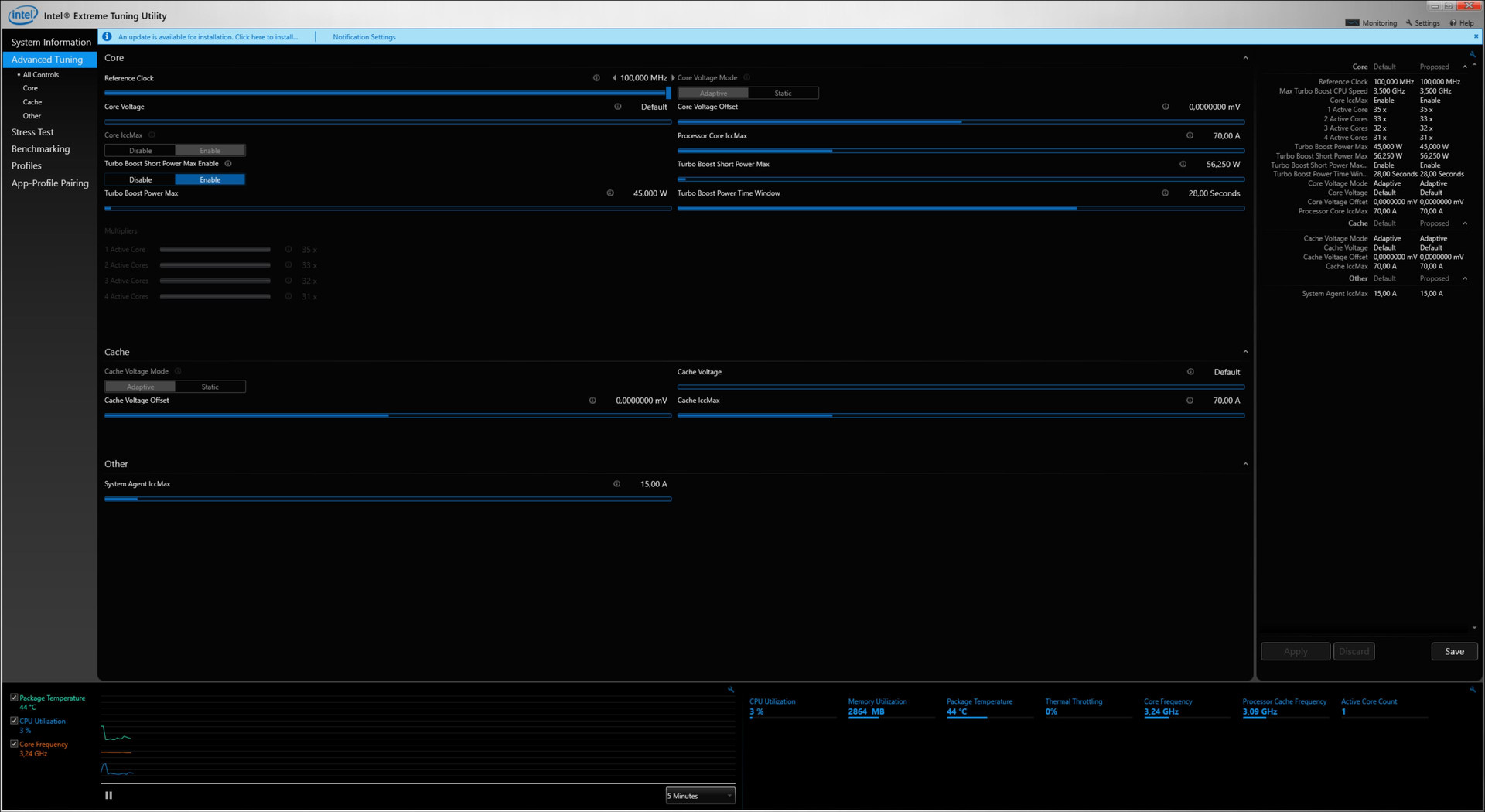The height and width of the screenshot is (812, 1485).
Task: Collapse Cache group in summary panel
Action: pyautogui.click(x=1465, y=223)
